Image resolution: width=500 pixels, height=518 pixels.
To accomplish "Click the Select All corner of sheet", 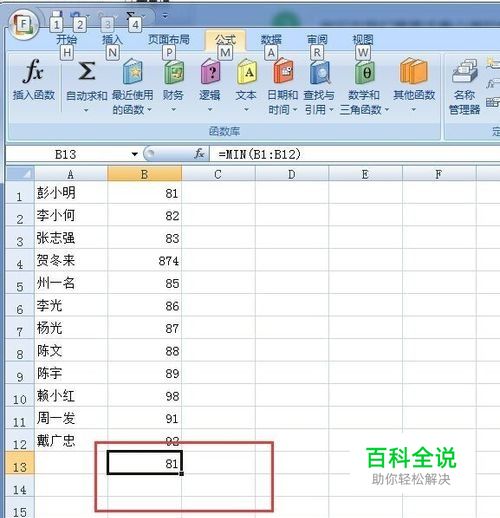I will tap(20, 174).
